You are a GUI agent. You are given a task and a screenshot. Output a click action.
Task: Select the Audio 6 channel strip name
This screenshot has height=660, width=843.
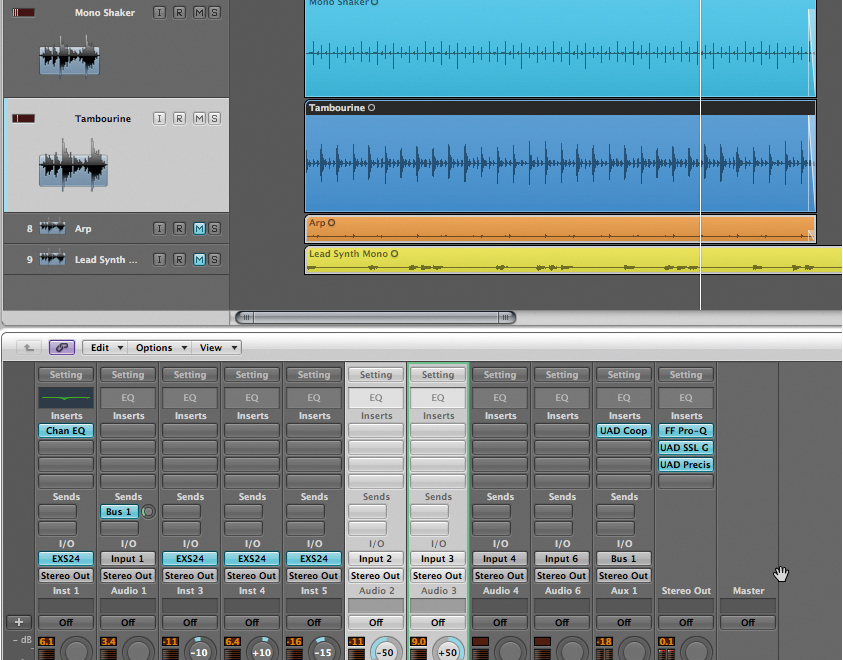coord(562,590)
